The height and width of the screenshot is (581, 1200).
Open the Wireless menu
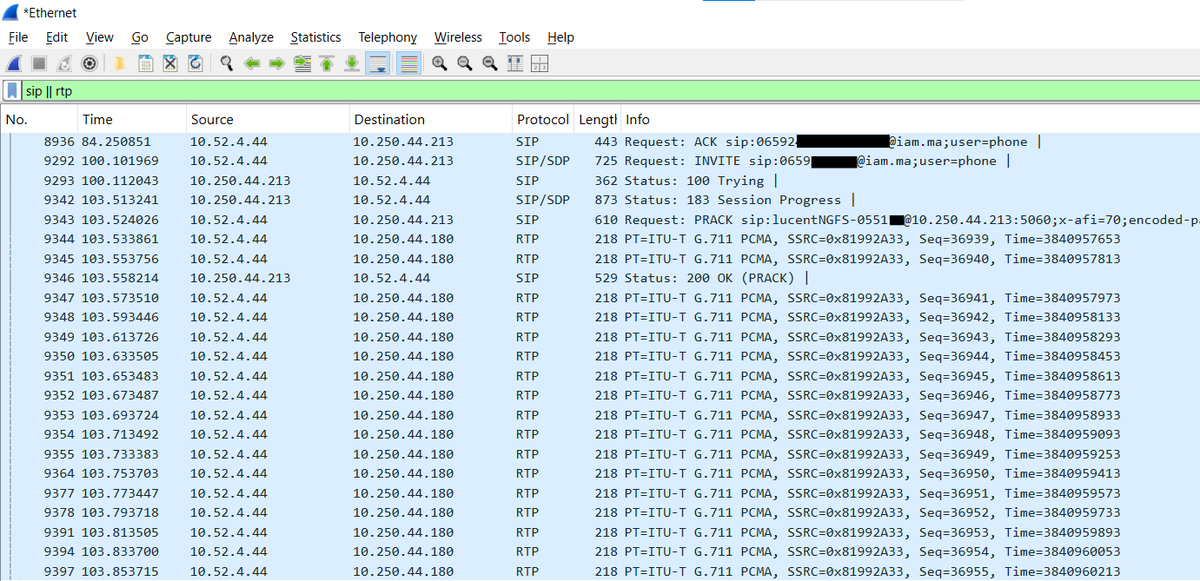[458, 37]
